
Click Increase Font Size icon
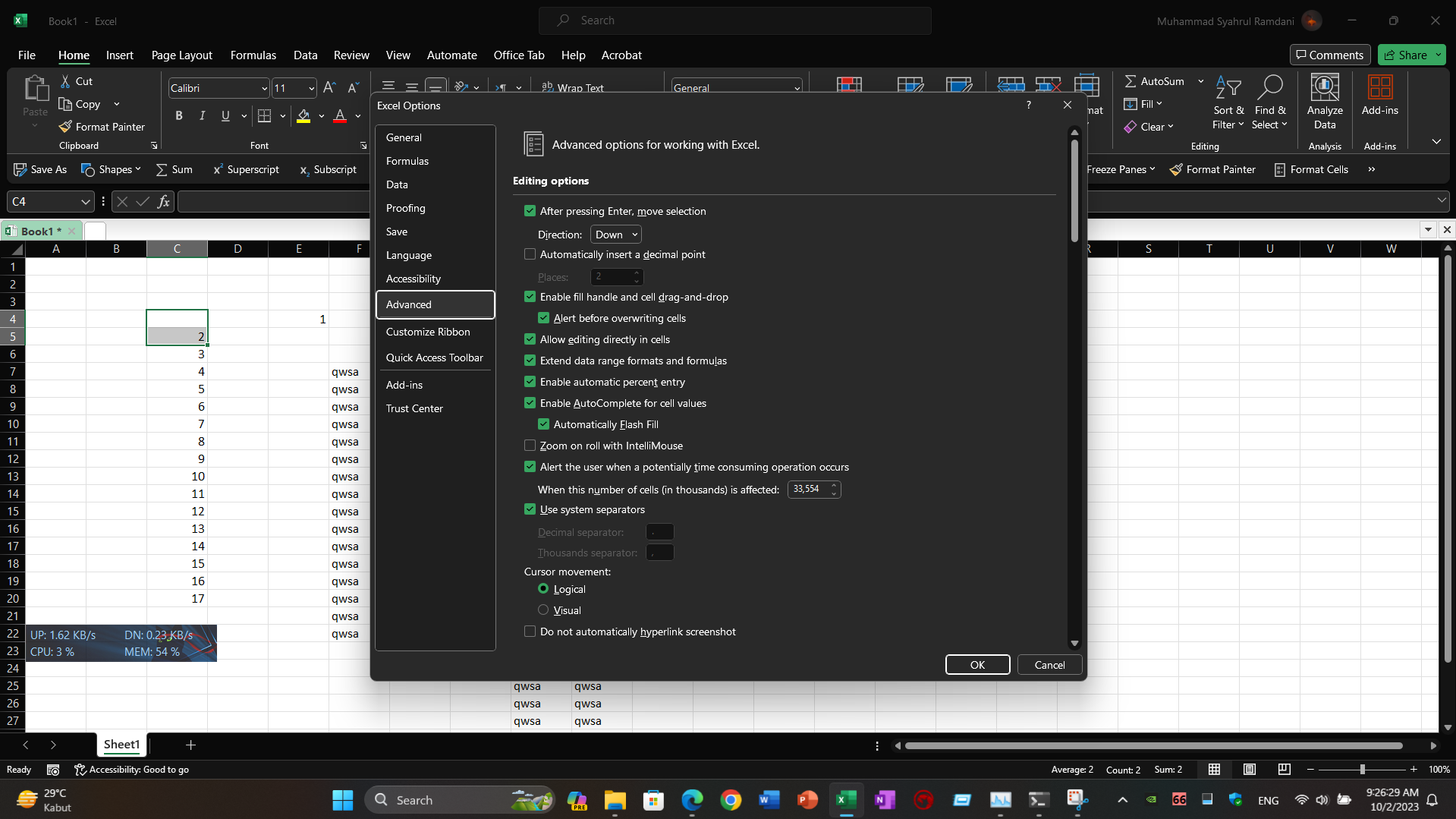(x=329, y=88)
